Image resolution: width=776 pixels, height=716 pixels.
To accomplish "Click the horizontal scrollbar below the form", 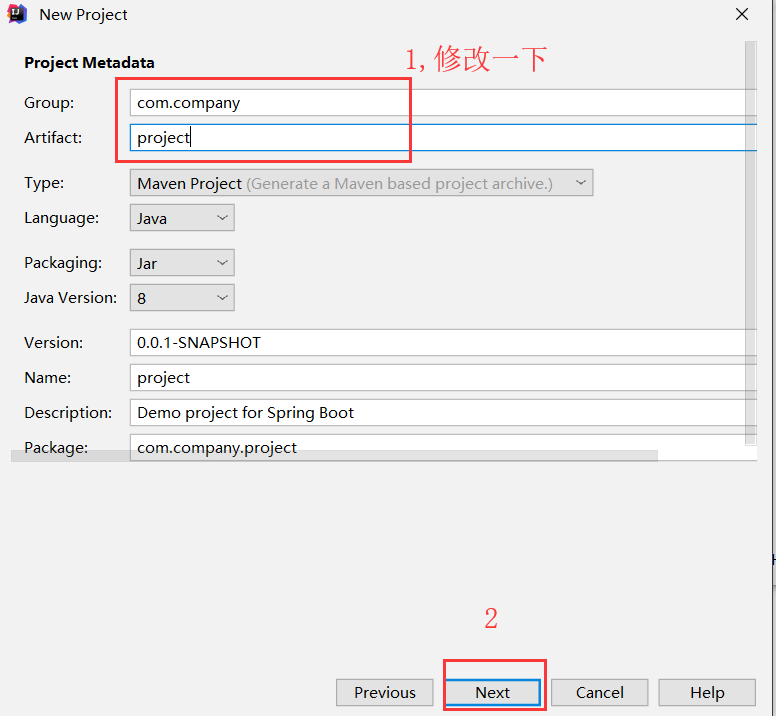I will point(334,456).
